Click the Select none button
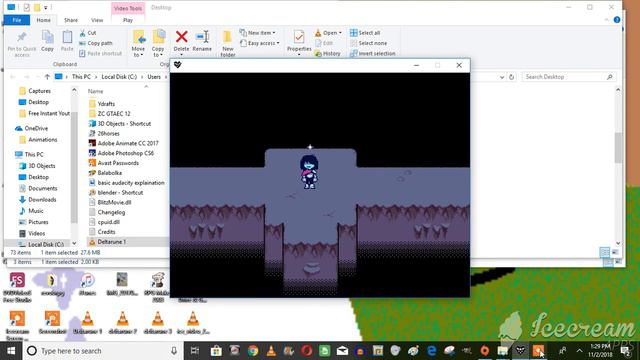The height and width of the screenshot is (360, 640). 369,43
